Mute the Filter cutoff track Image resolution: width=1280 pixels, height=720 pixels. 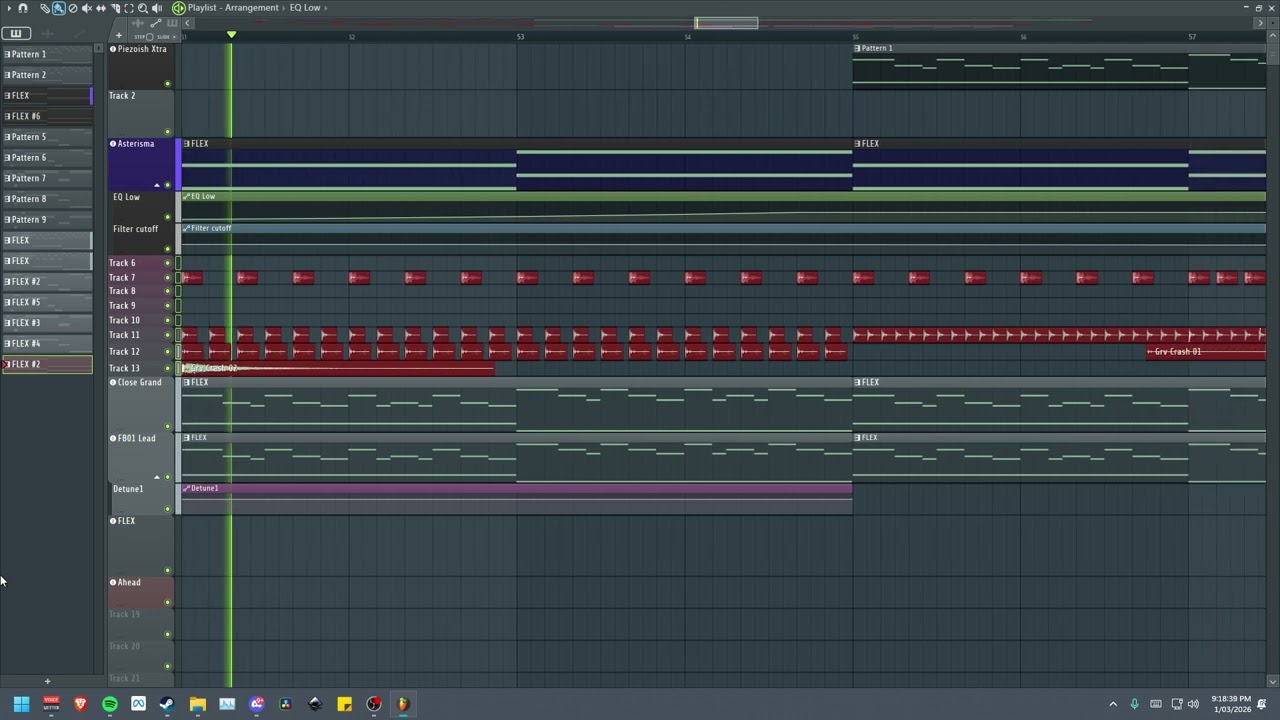click(x=167, y=249)
